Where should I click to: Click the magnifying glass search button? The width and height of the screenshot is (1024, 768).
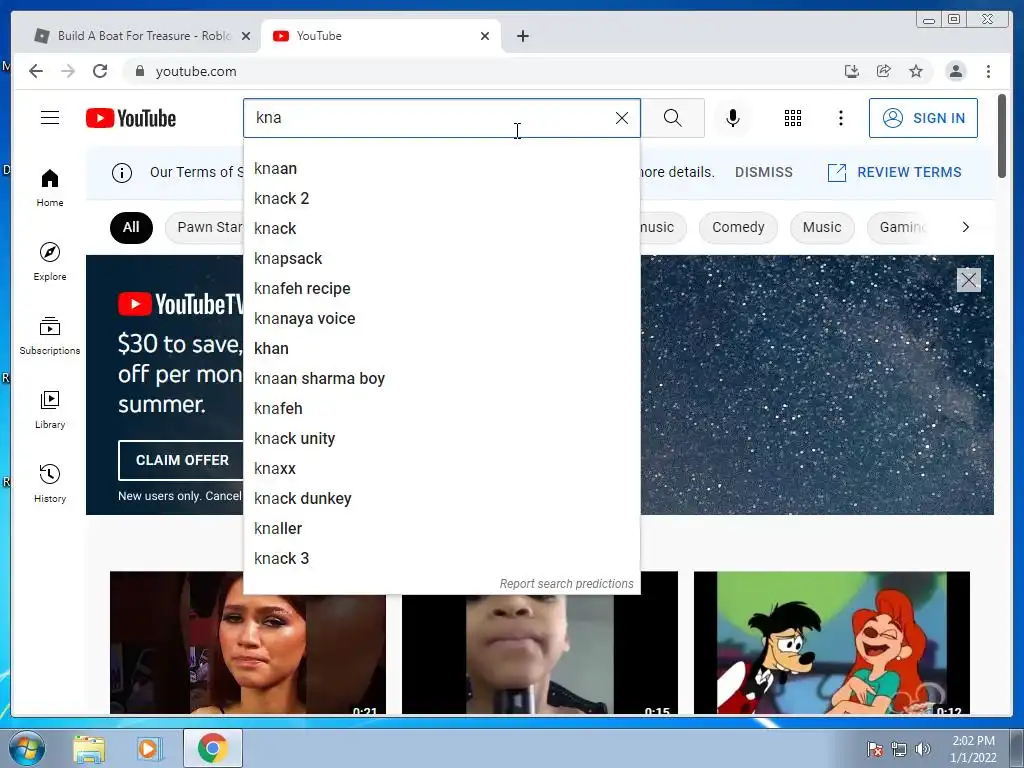[x=673, y=118]
